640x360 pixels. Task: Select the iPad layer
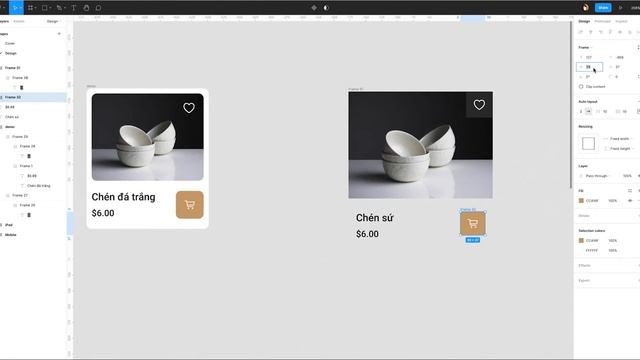pyautogui.click(x=9, y=225)
